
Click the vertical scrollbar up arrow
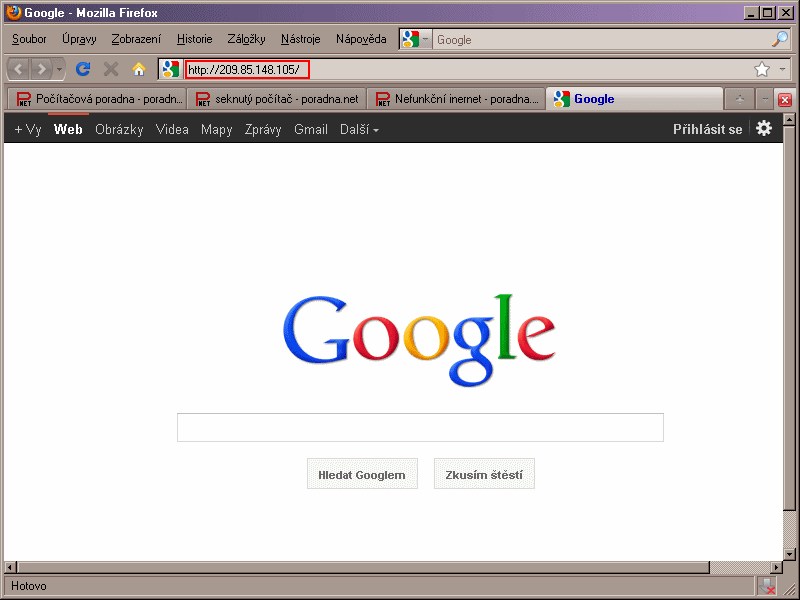(x=789, y=119)
